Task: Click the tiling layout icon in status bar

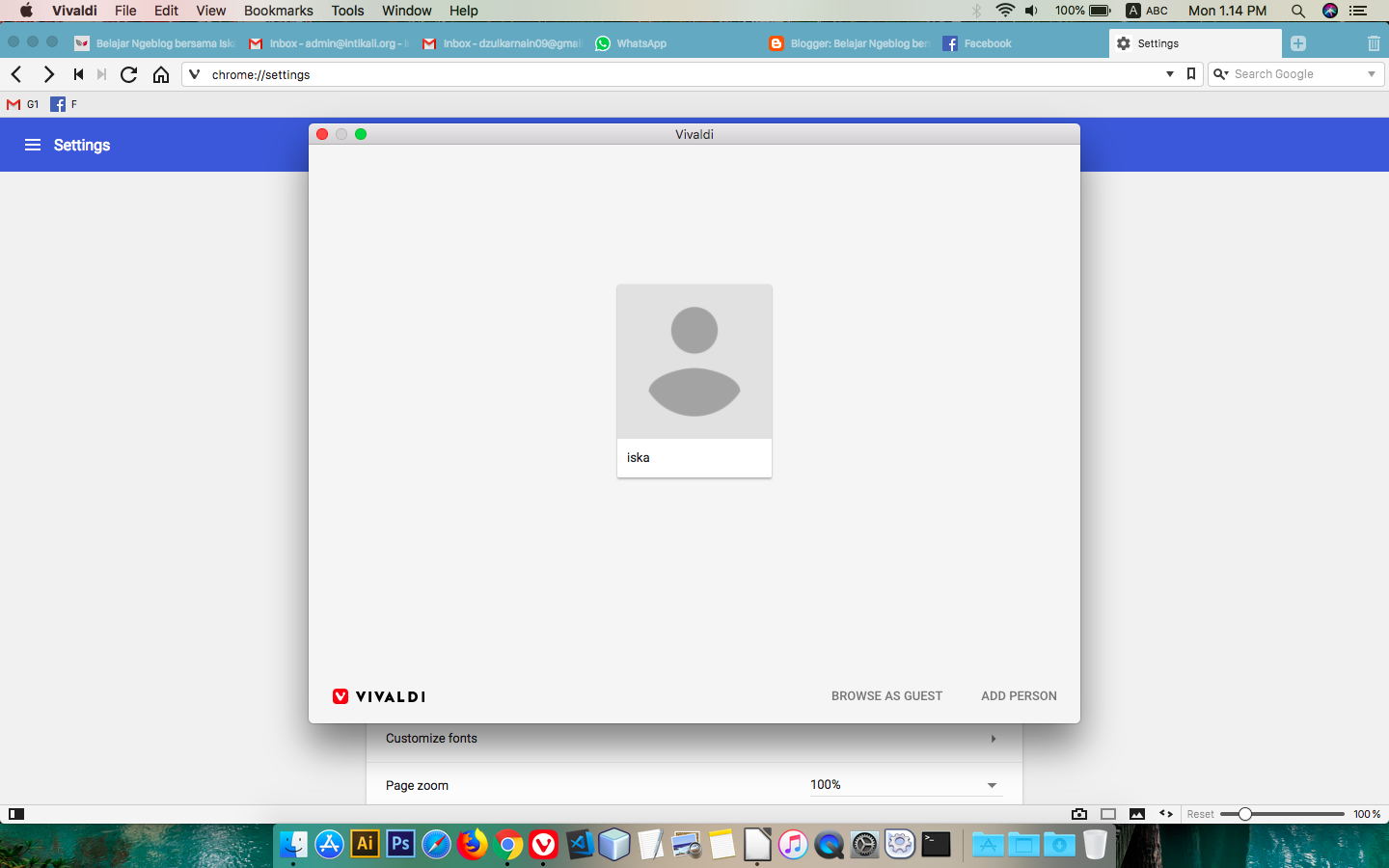Action: [x=1107, y=814]
